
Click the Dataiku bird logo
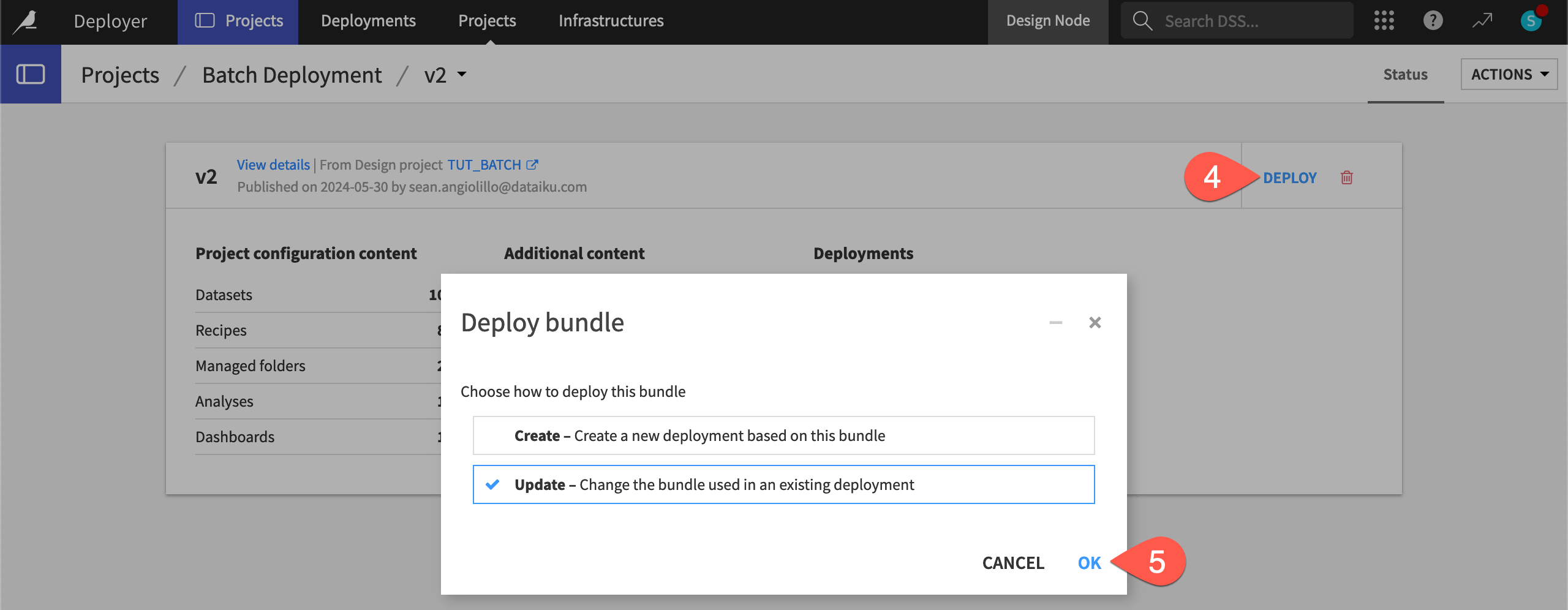(23, 20)
